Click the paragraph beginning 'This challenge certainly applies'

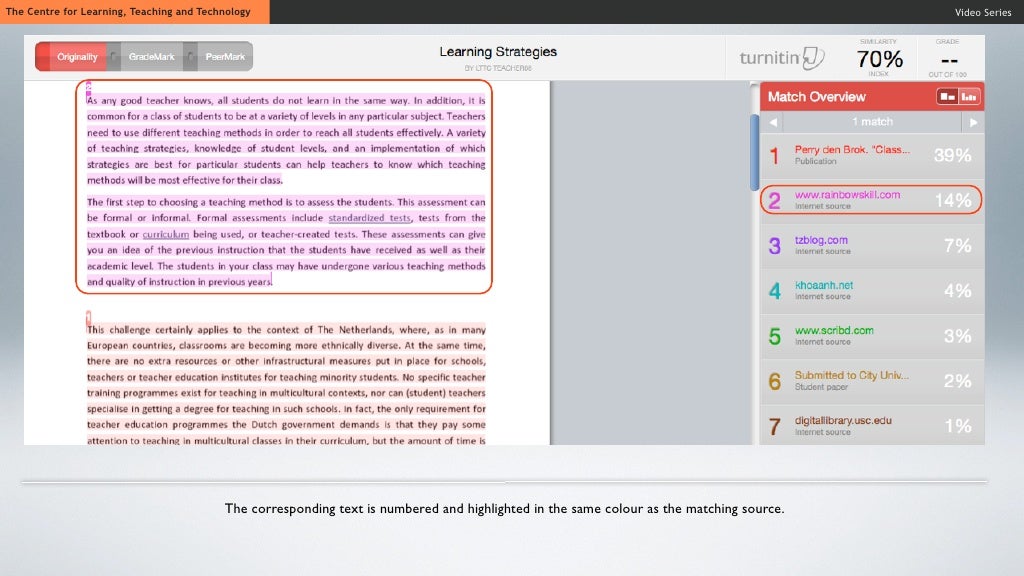pos(286,385)
